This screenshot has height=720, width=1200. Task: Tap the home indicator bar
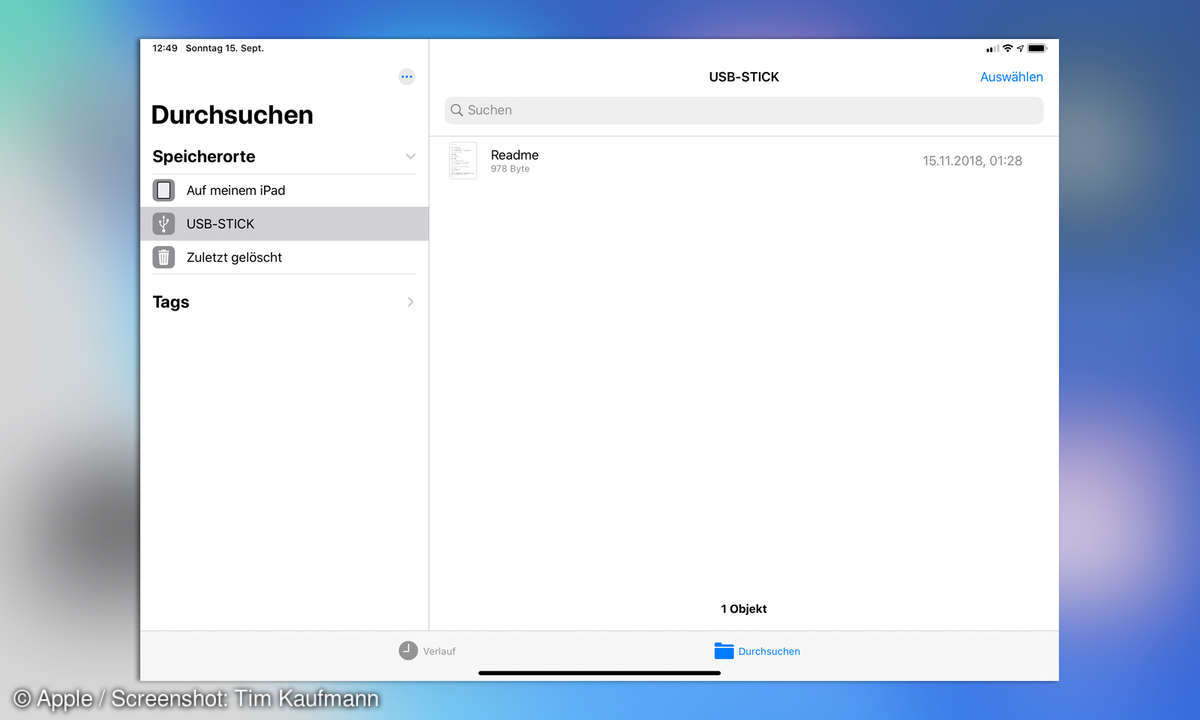tap(600, 673)
